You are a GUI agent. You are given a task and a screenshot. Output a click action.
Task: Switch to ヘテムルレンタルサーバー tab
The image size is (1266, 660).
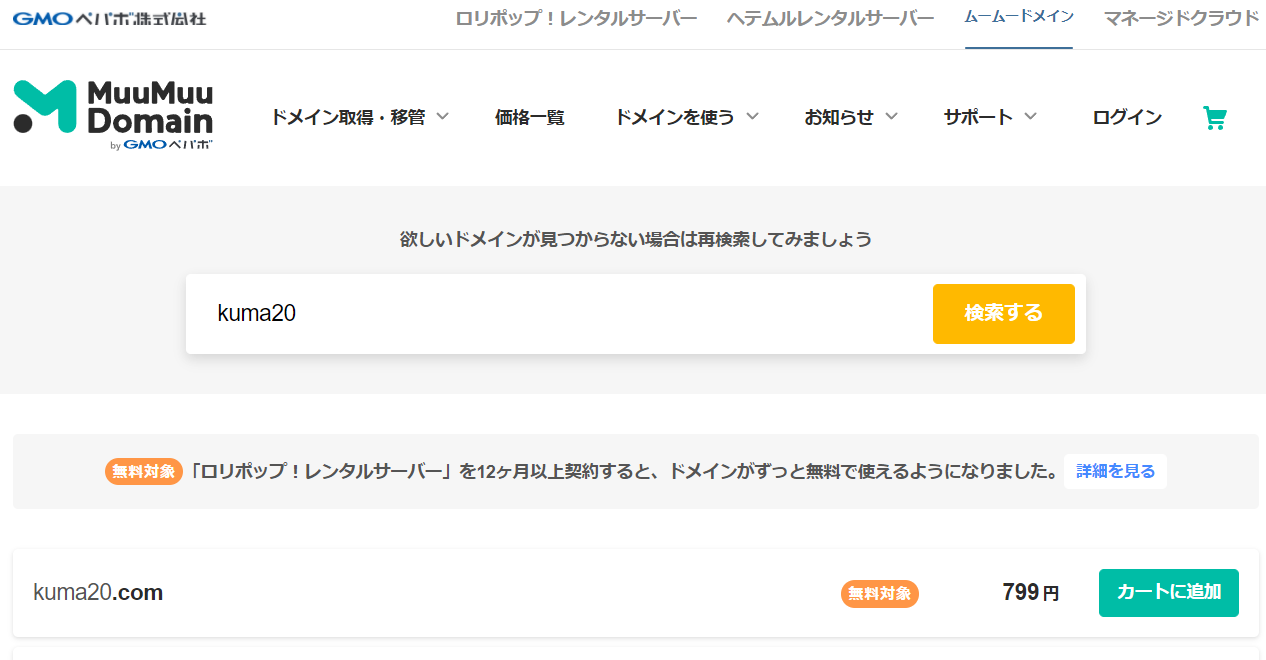[830, 18]
